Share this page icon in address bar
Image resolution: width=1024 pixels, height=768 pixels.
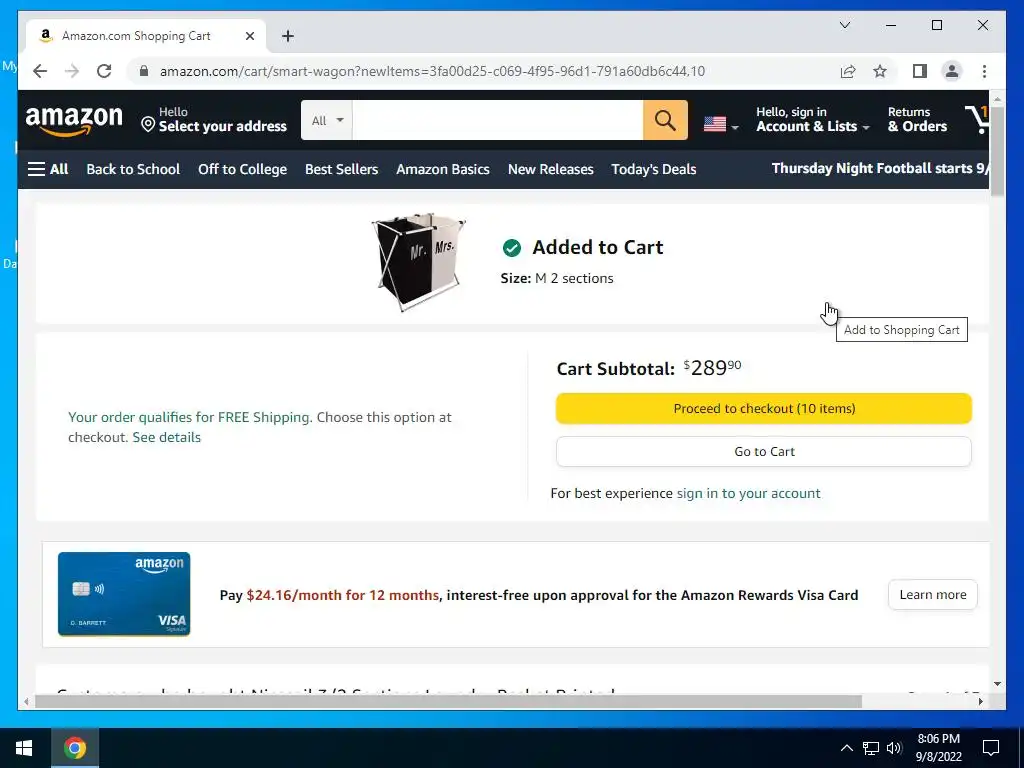click(x=848, y=71)
